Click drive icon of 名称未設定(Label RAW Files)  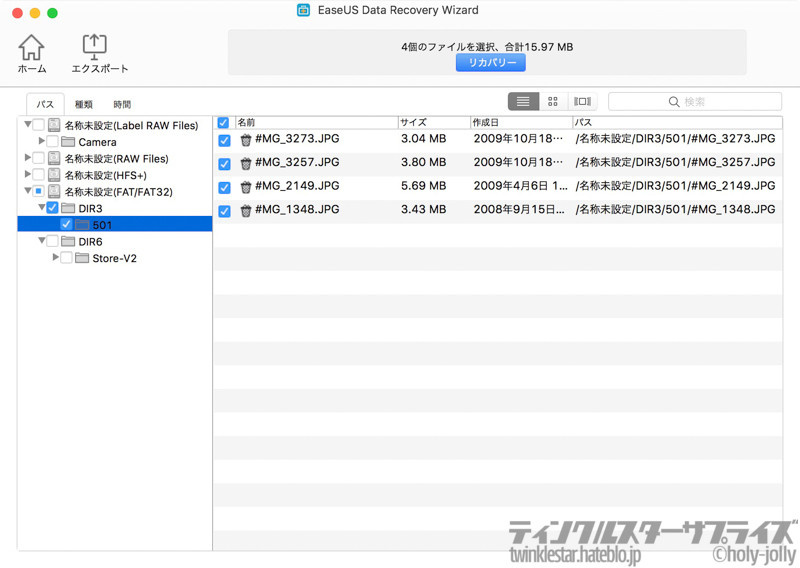54,125
